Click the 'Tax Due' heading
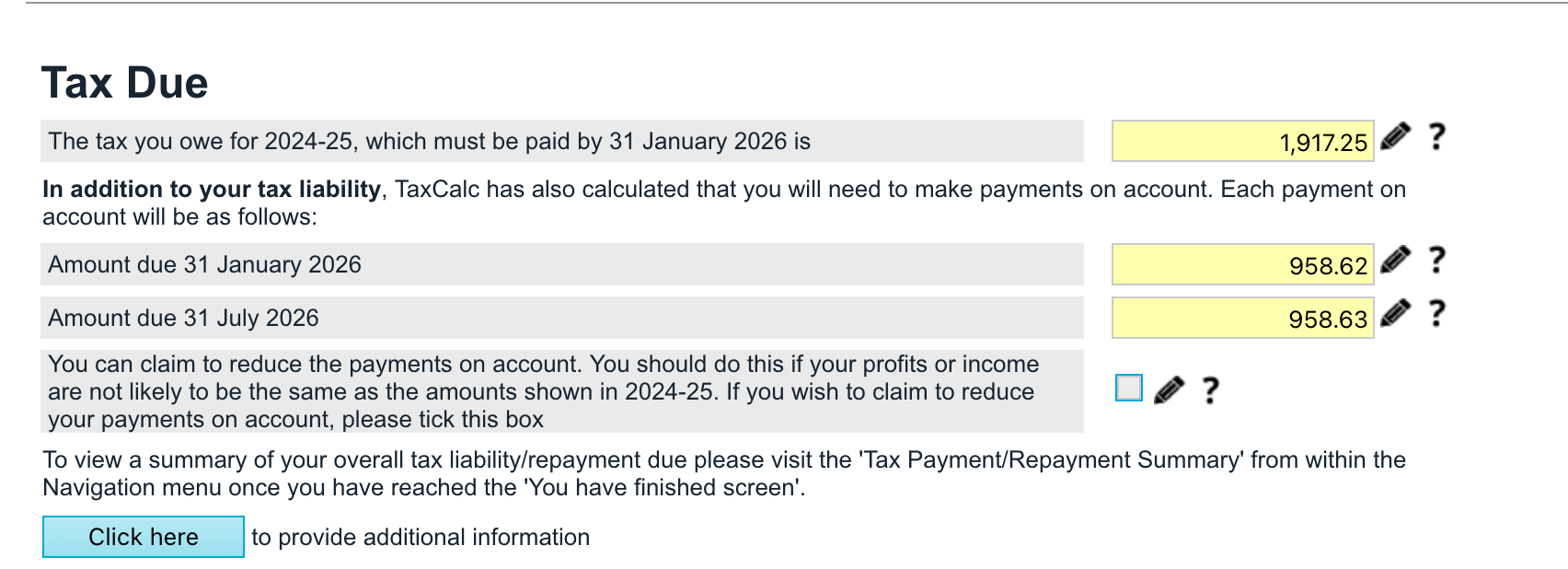1568x569 pixels. coord(125,83)
